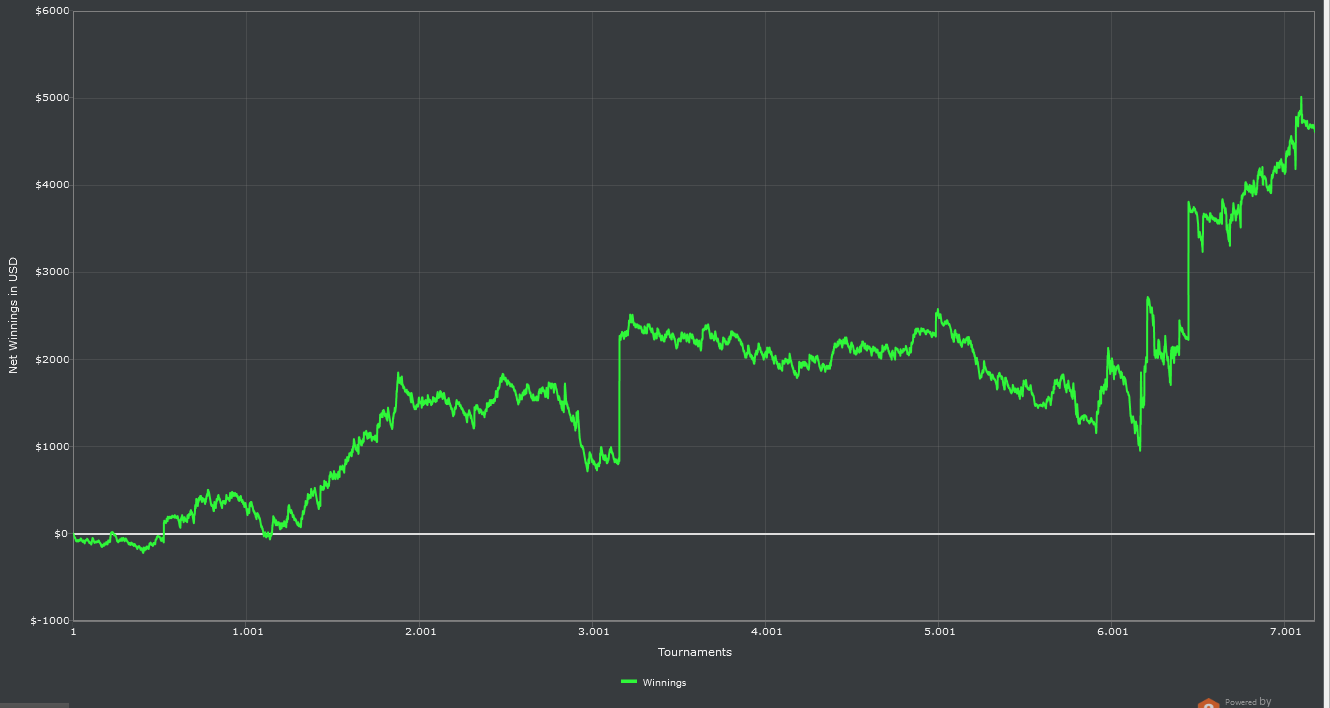This screenshot has width=1330, height=708.
Task: Click the $-1000 y-axis label
Action: 49,620
